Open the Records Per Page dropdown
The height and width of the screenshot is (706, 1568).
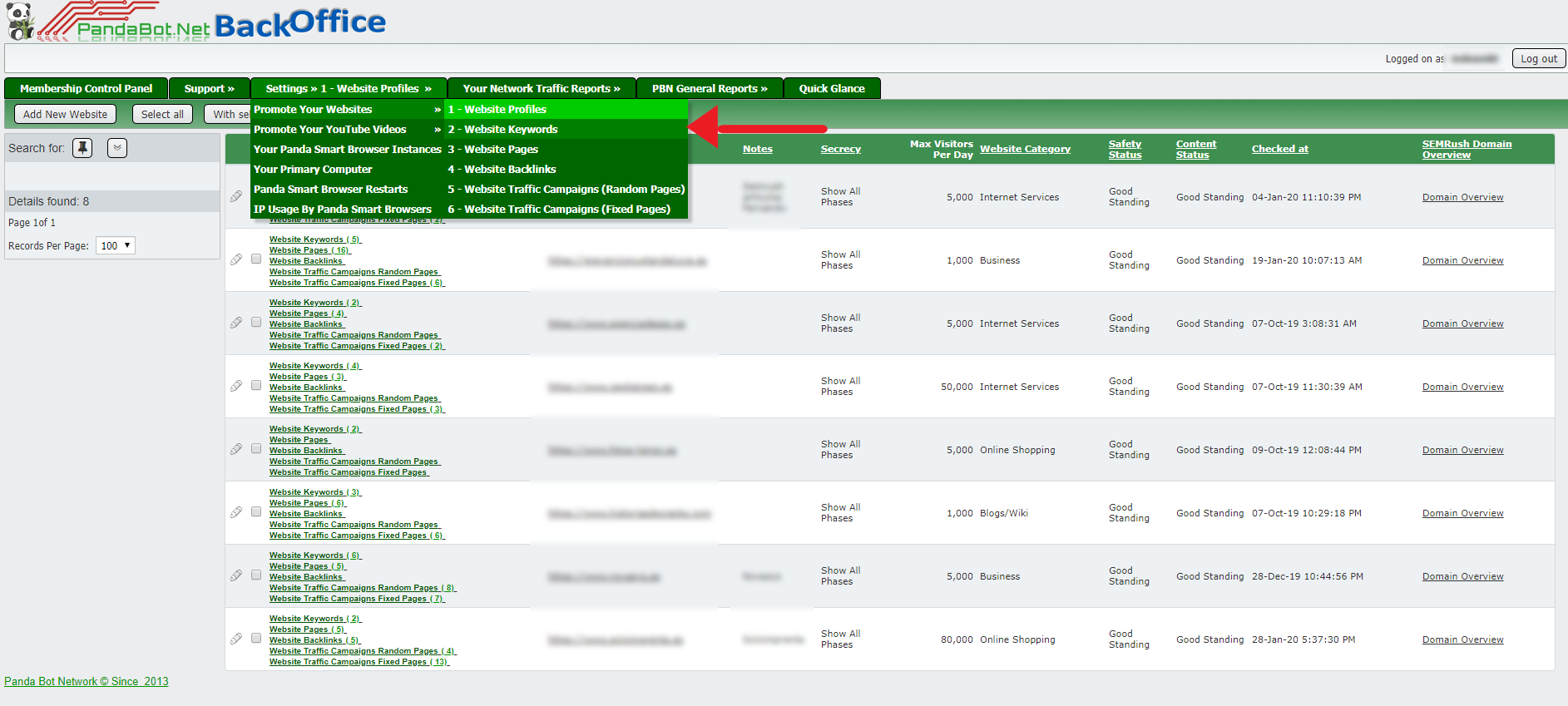(x=115, y=245)
